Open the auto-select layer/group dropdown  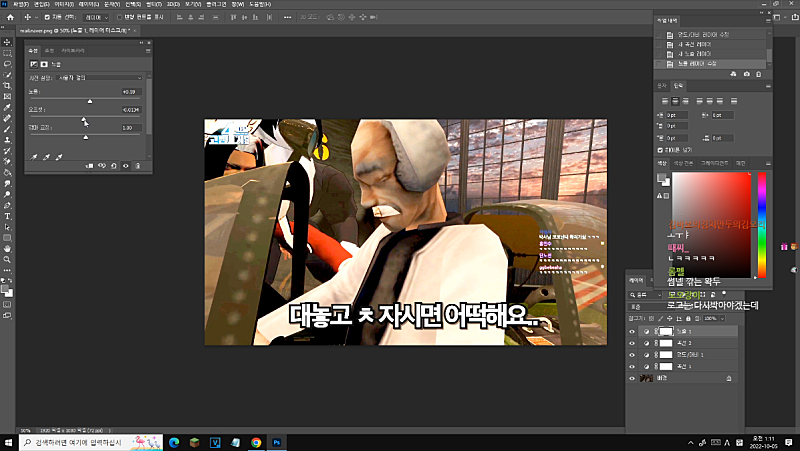pos(95,17)
